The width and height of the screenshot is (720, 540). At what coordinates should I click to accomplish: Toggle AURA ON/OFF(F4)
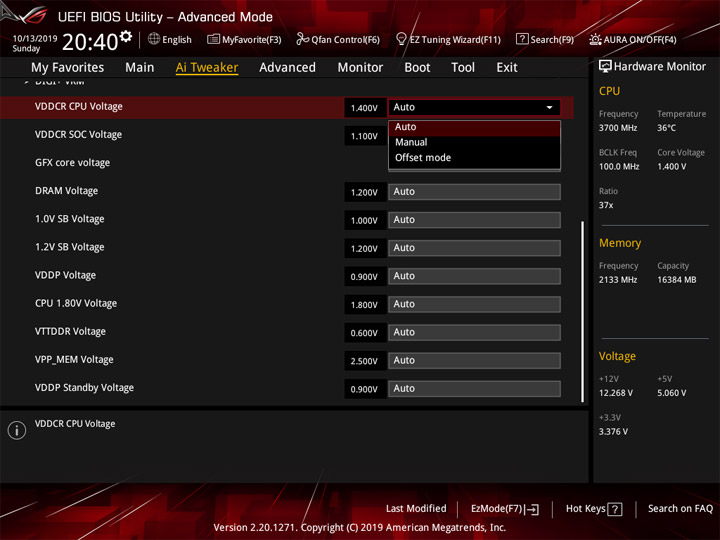(633, 39)
